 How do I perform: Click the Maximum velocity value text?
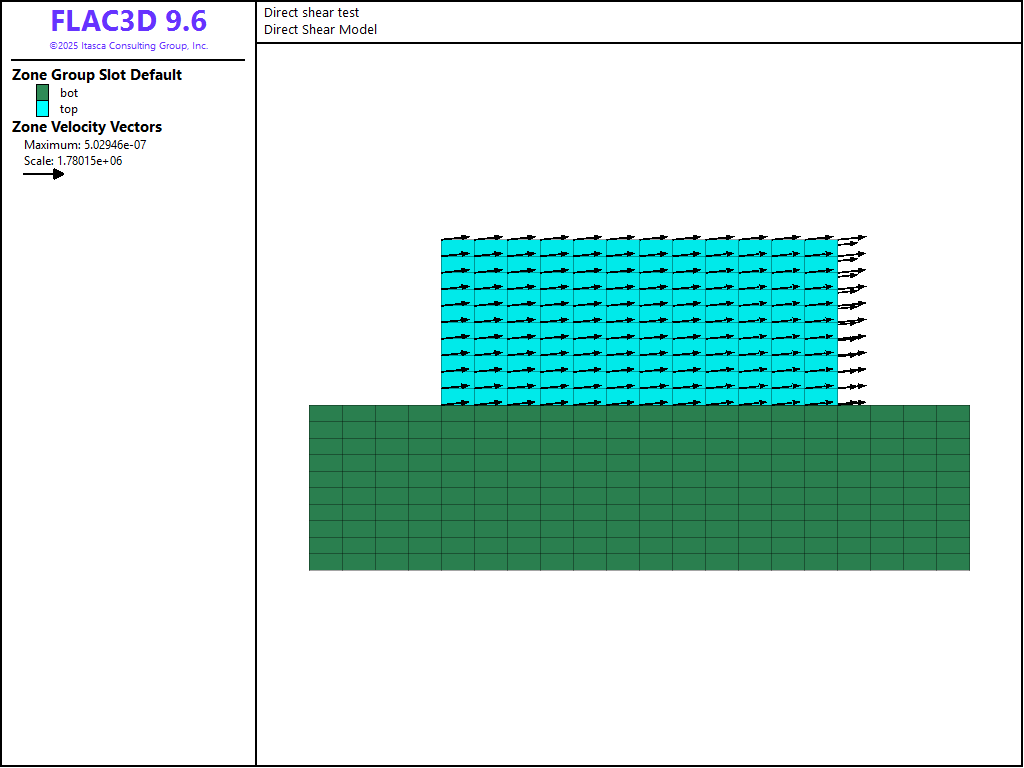pos(85,145)
